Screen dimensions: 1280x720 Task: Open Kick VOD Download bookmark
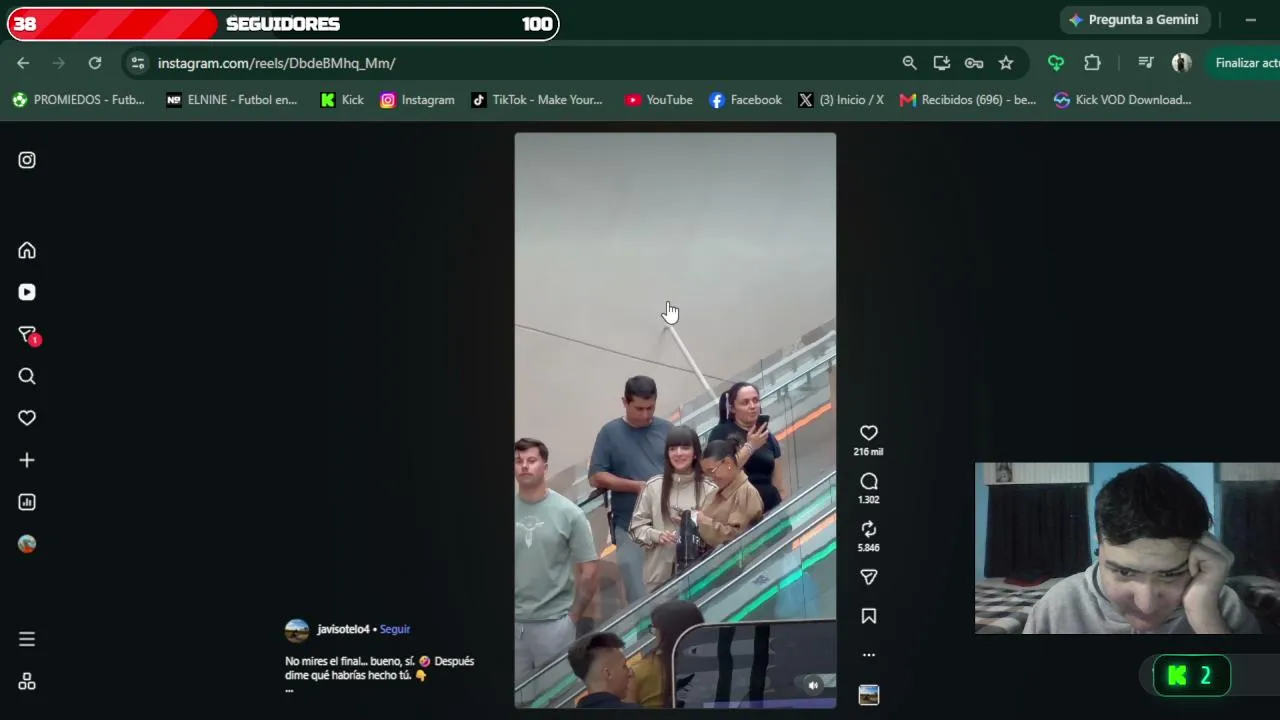click(x=1123, y=100)
